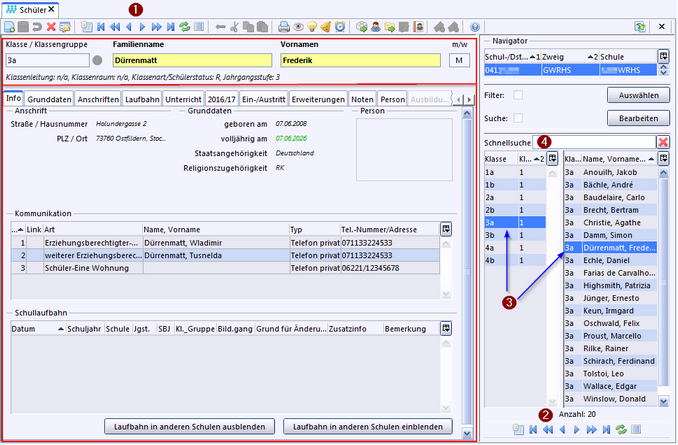This screenshot has width=678, height=445.
Task: Clear Schnellsuche with the red X icon
Action: tap(662, 143)
